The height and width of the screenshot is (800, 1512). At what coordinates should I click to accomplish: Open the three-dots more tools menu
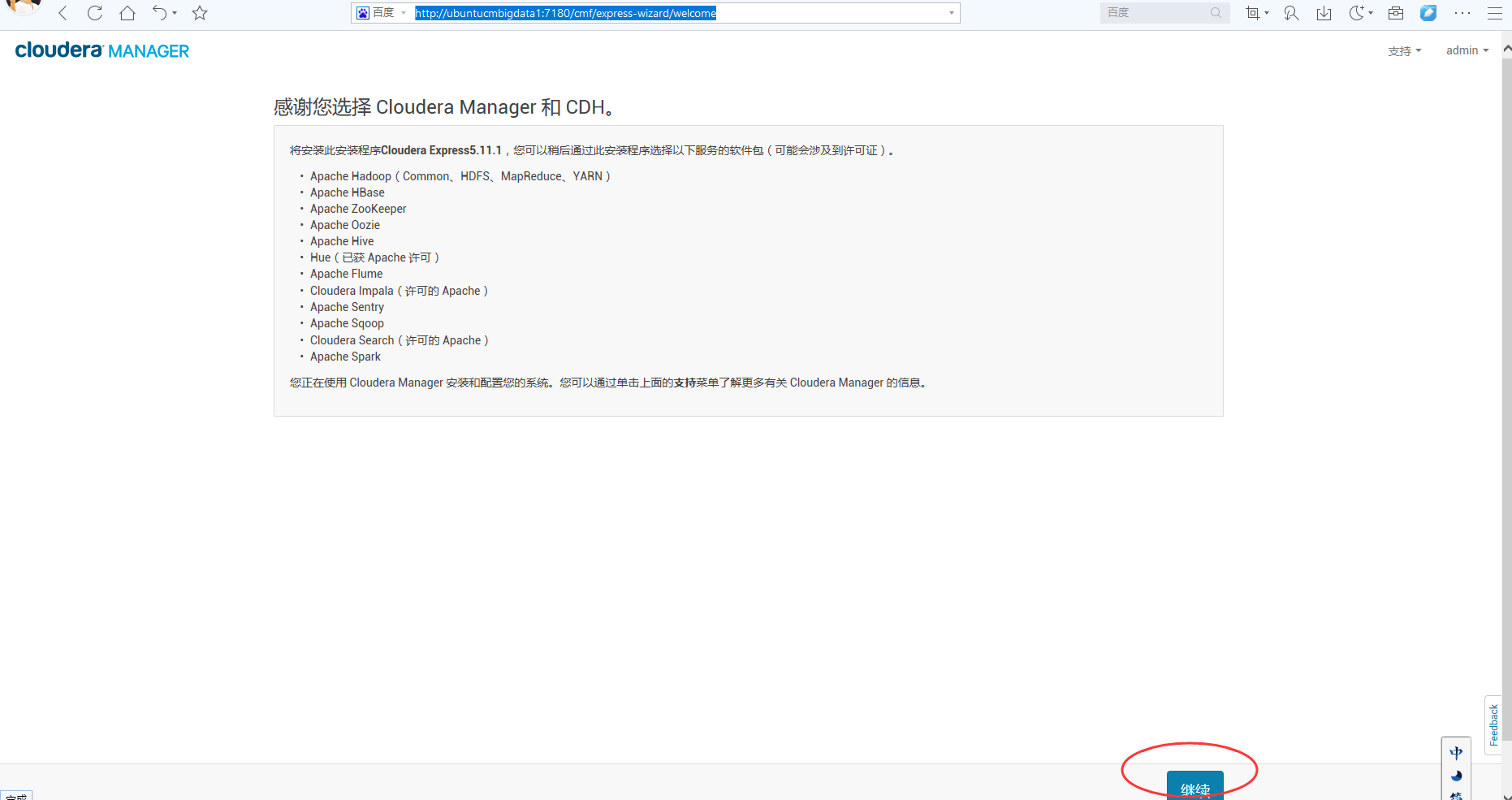(x=1462, y=13)
